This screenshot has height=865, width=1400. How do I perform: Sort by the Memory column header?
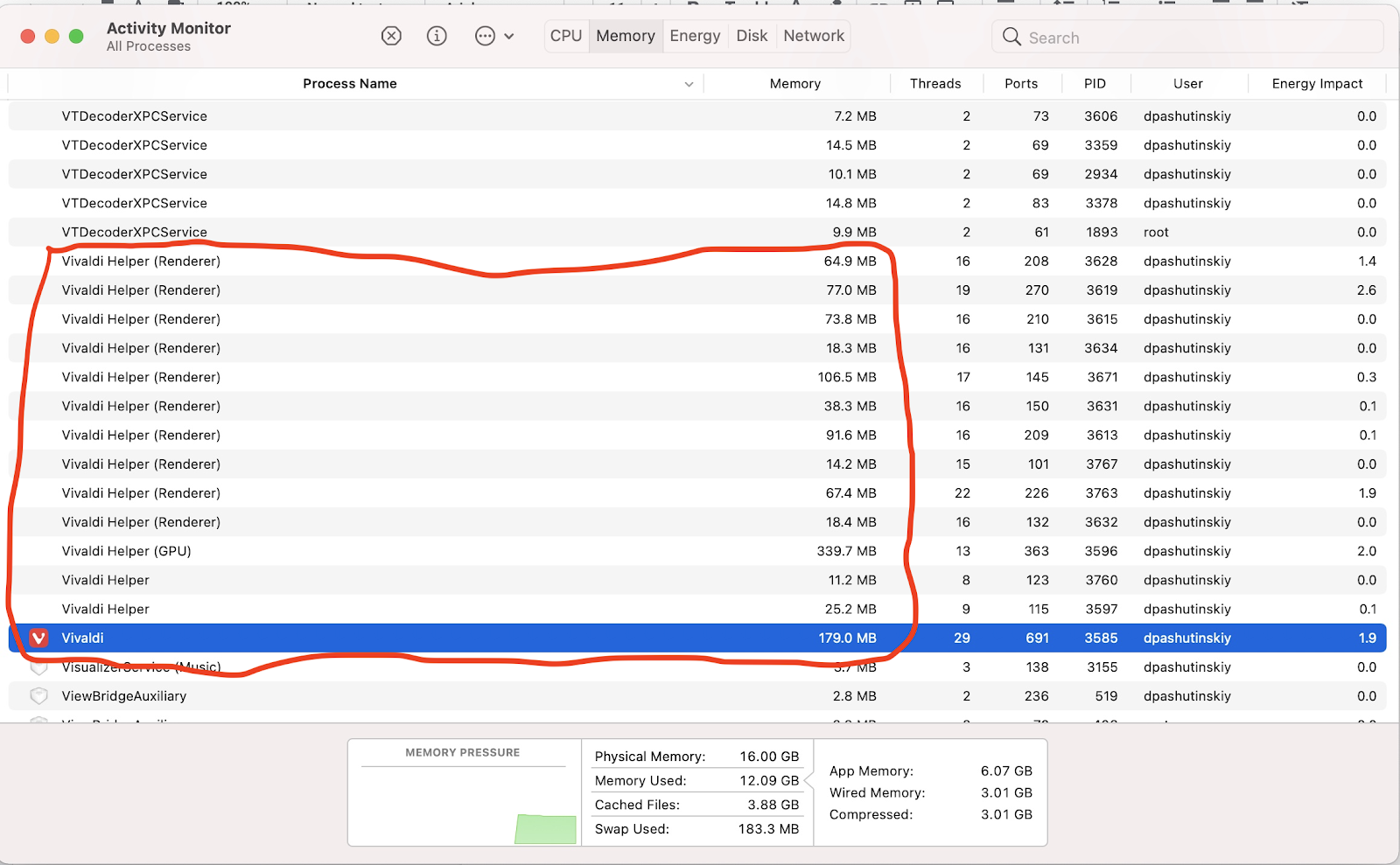click(795, 83)
